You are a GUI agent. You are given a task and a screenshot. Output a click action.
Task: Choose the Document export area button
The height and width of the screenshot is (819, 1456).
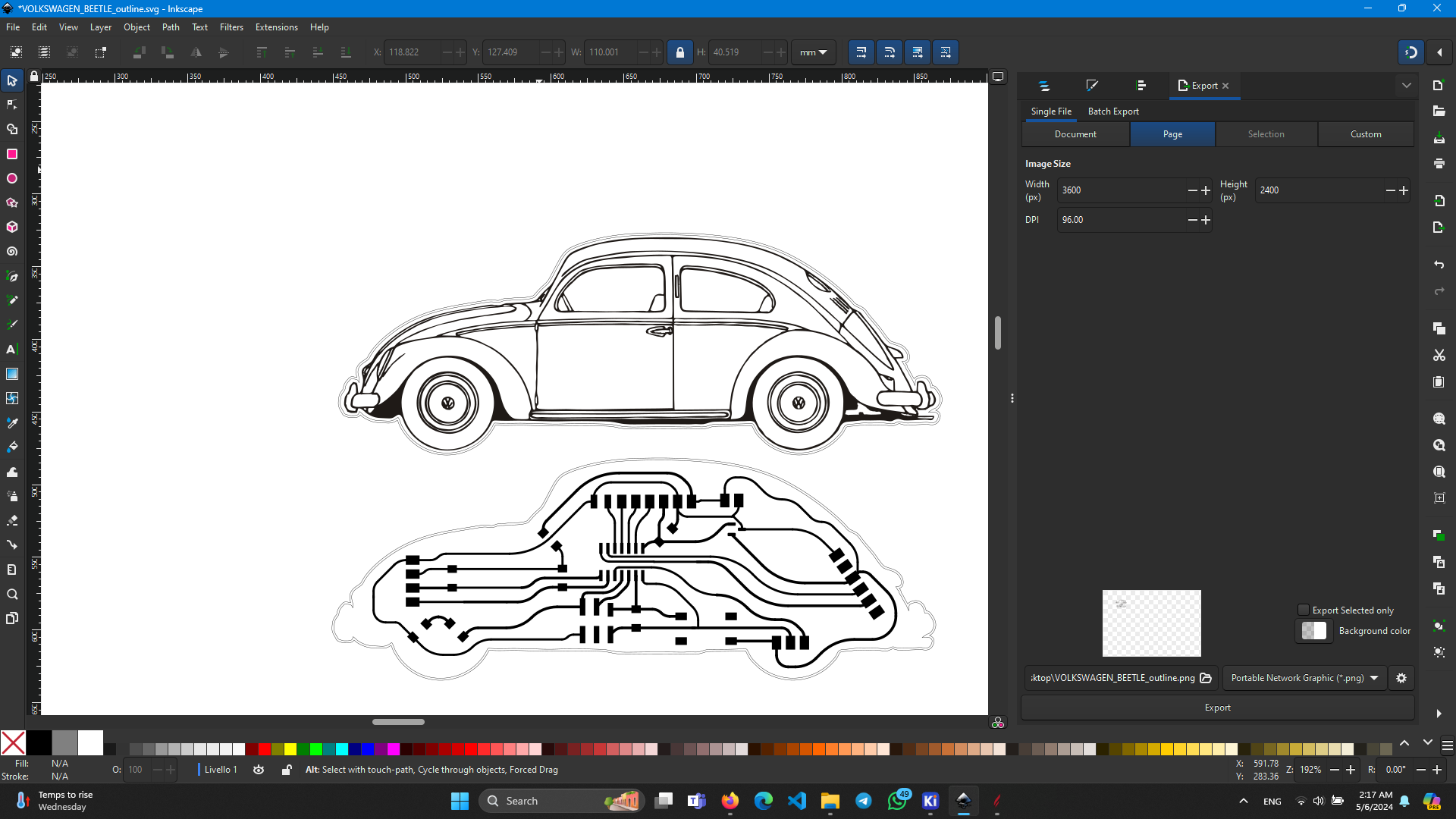tap(1075, 134)
